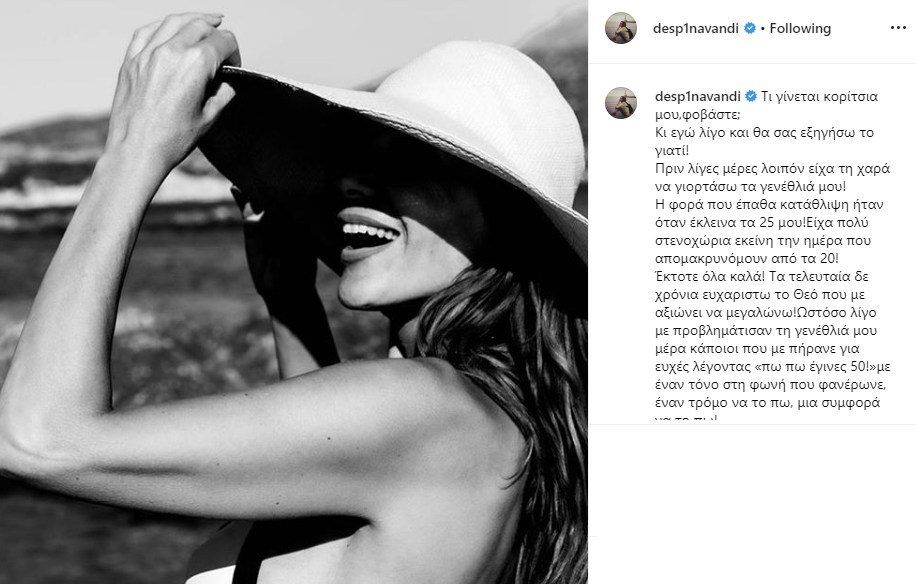Click the avatar next to the caption
Screen dimensions: 916x584
(x=620, y=103)
